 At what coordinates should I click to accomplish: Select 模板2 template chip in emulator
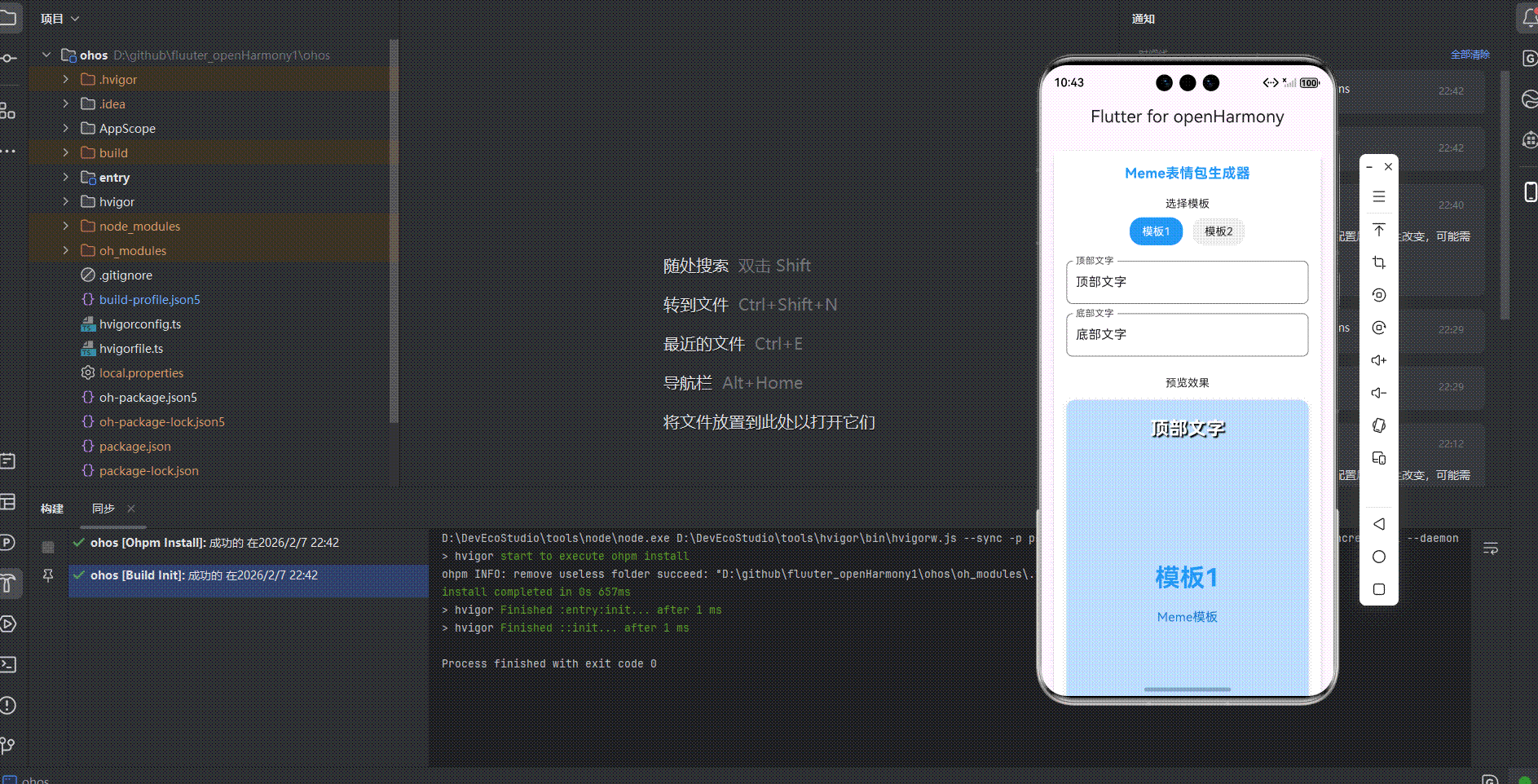[1219, 231]
